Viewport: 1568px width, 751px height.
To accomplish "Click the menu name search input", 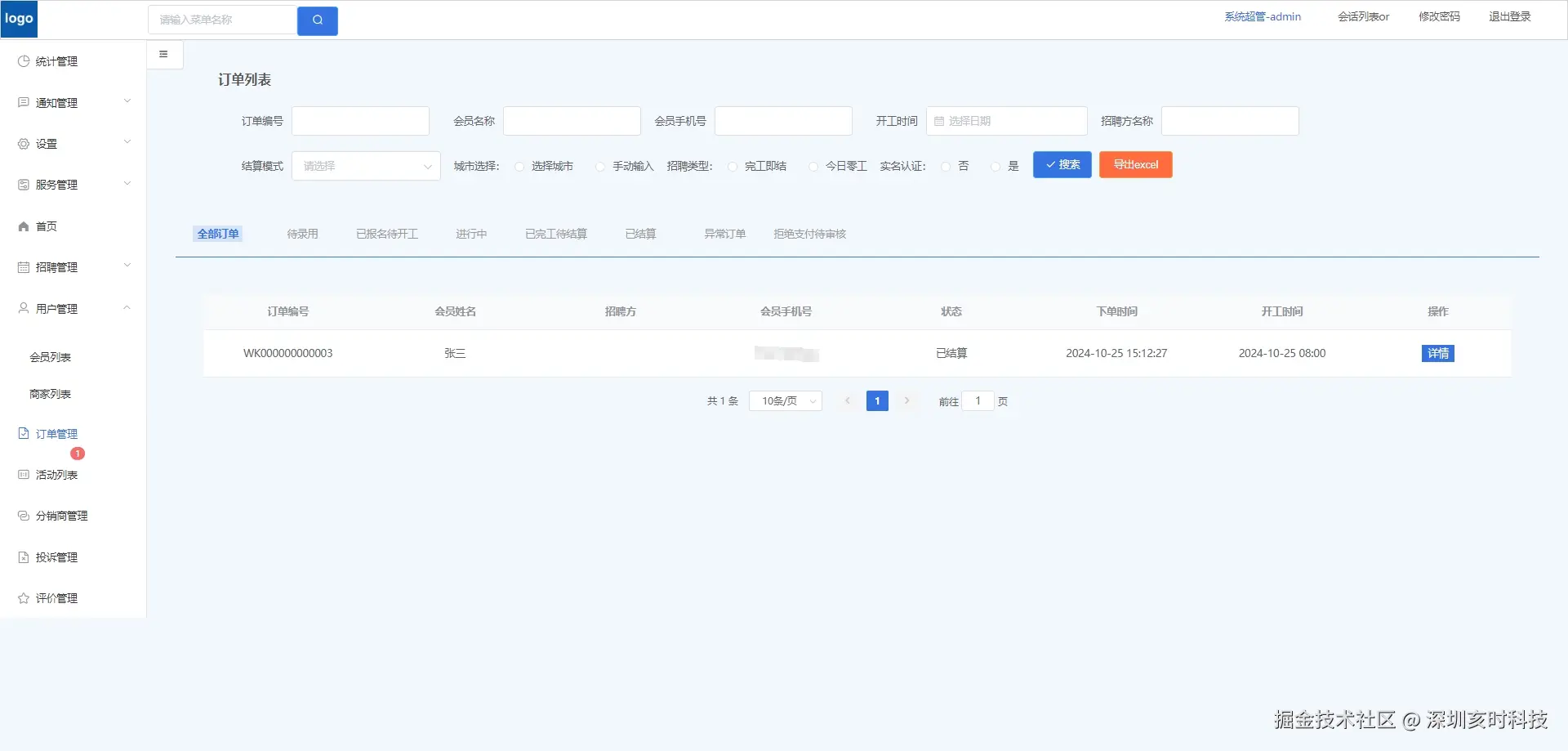I will pos(223,20).
